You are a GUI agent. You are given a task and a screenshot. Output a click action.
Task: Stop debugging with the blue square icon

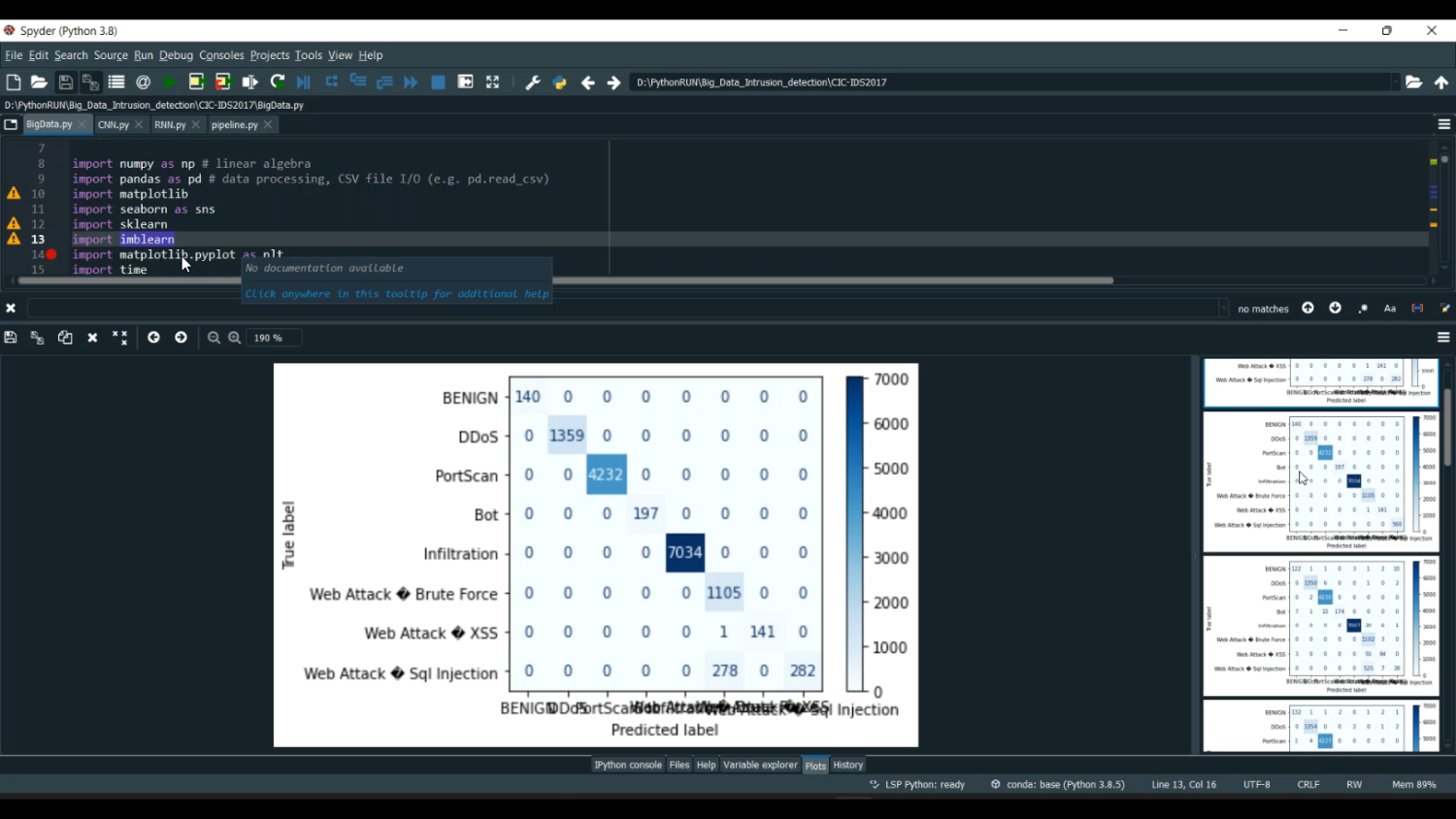pyautogui.click(x=438, y=82)
